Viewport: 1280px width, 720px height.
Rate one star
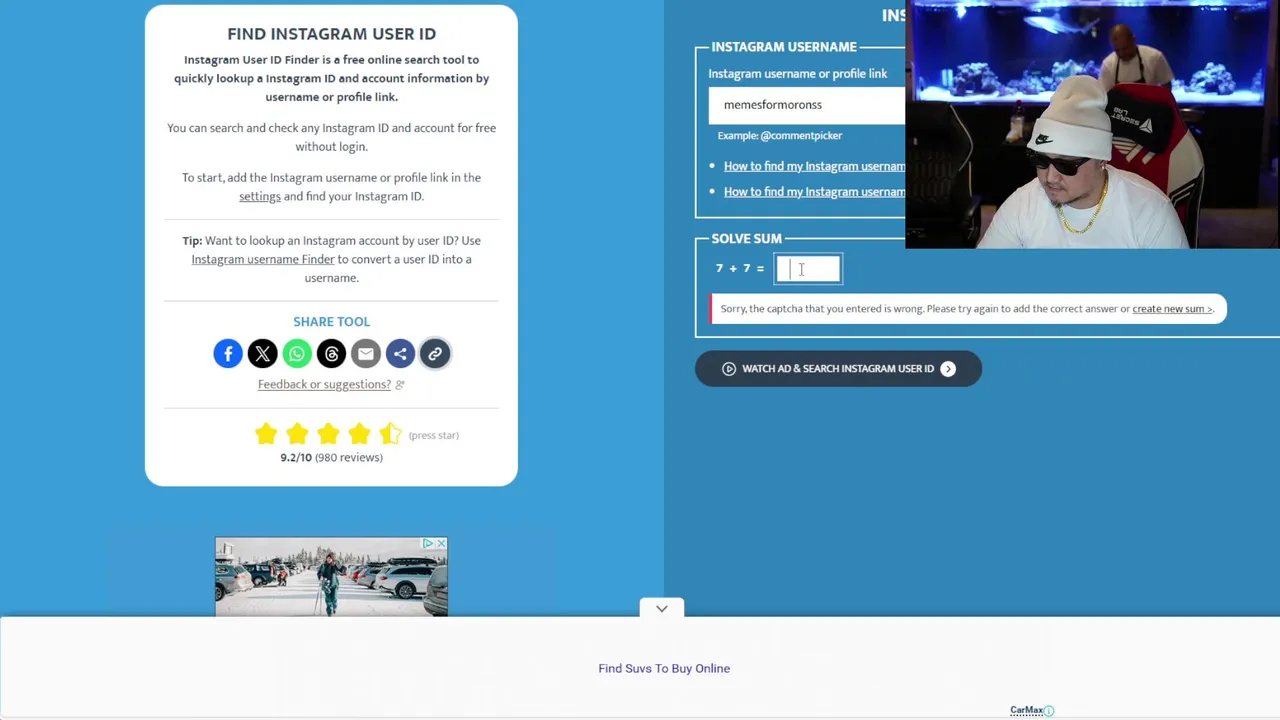[x=266, y=434]
